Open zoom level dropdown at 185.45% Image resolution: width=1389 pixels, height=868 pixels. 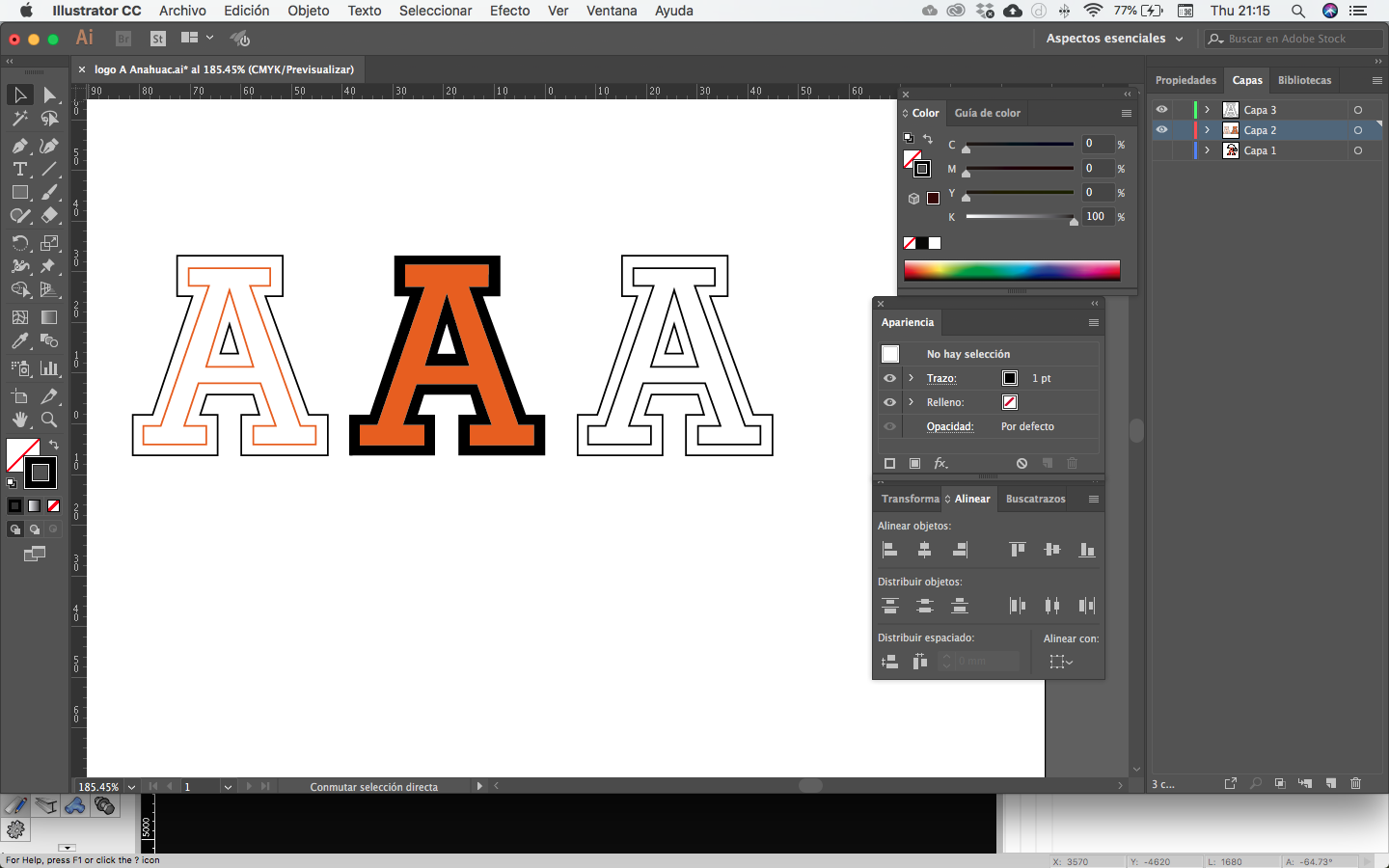coord(131,787)
